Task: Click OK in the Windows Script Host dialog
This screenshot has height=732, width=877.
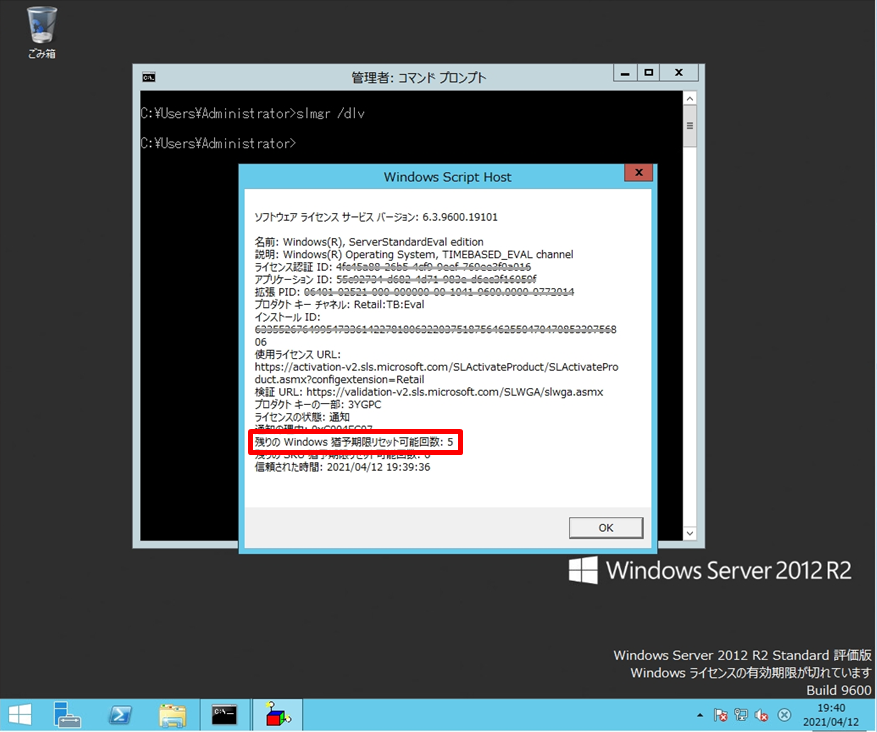Action: pos(606,528)
